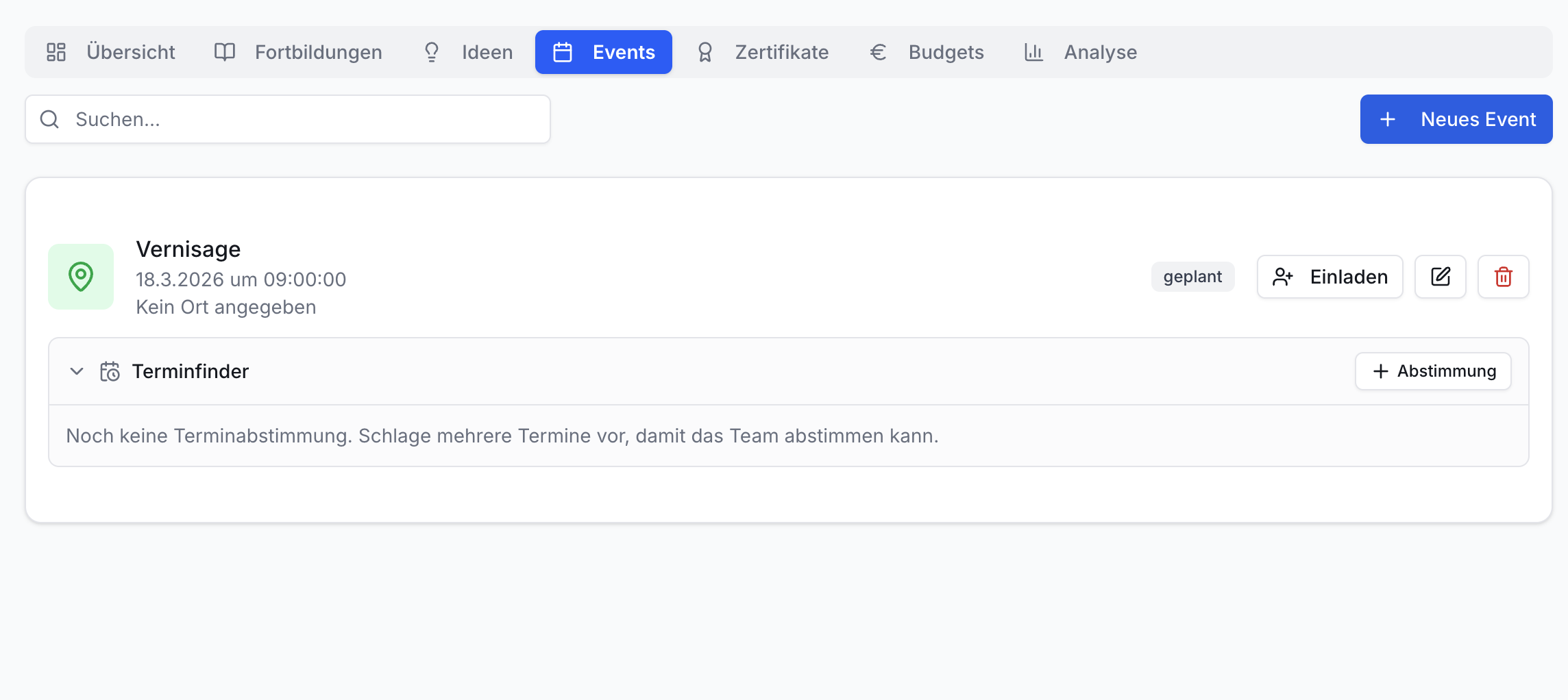Open the Analyse tab
The height and width of the screenshot is (700, 1568).
pos(1081,52)
